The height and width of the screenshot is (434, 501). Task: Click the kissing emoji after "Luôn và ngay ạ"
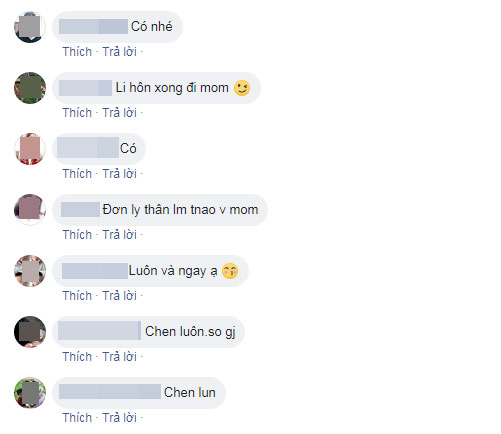point(230,271)
